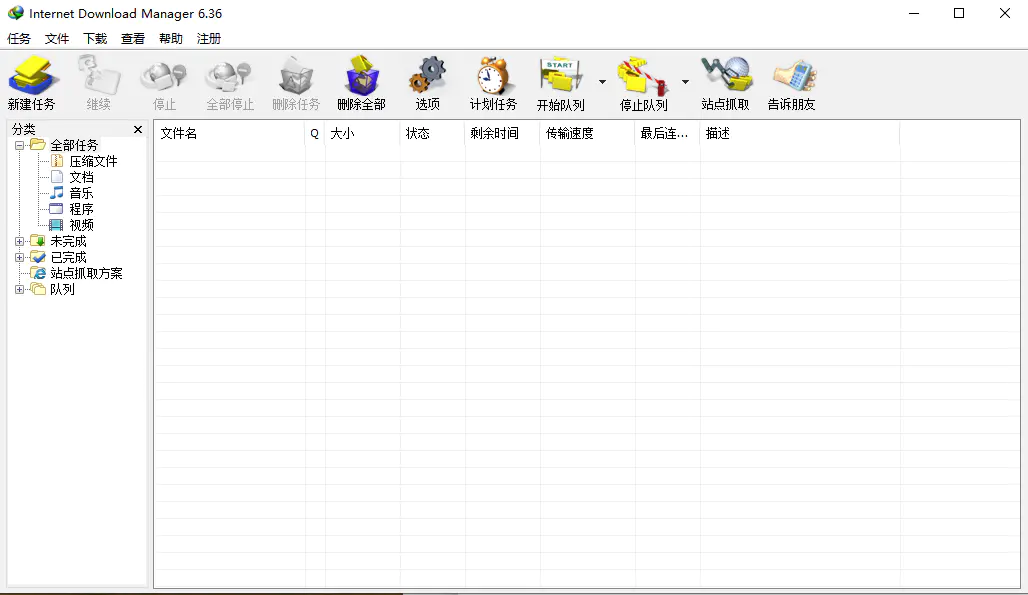Expand the 已完成 tree node
1028x595 pixels.
click(20, 258)
